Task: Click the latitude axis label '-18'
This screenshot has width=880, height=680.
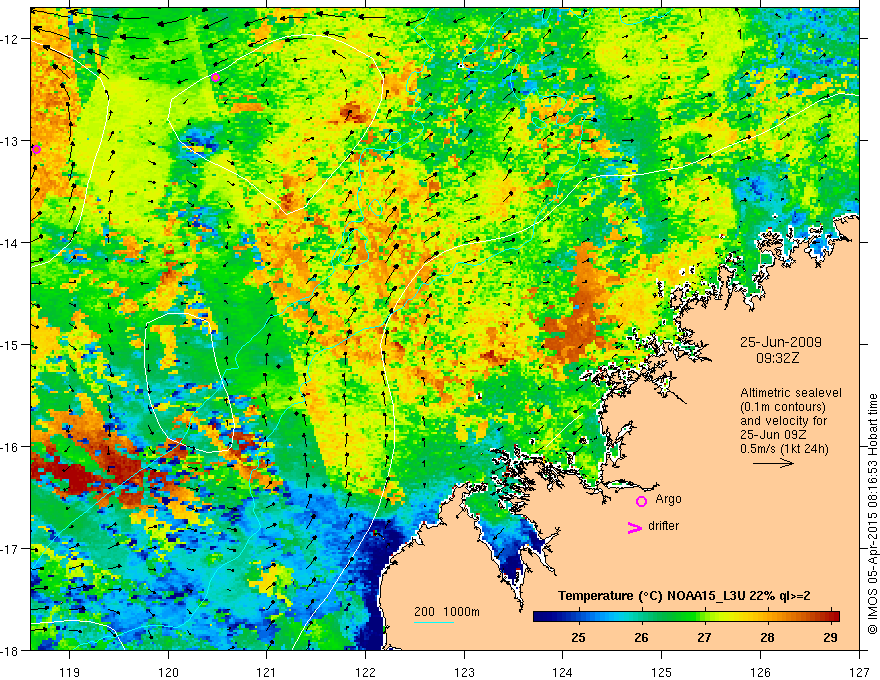Action: point(10,650)
